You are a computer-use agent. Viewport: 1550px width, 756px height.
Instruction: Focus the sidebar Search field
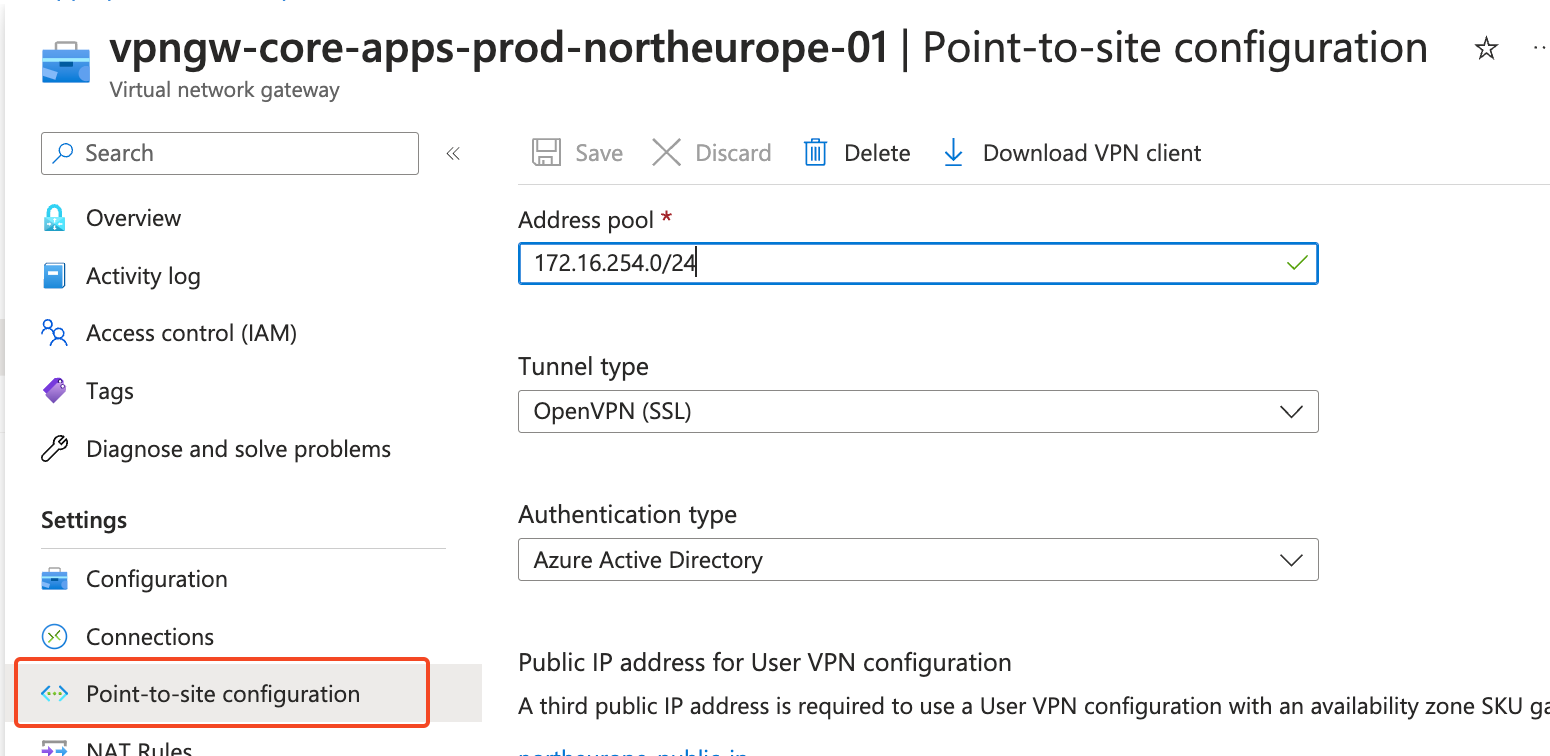tap(230, 153)
